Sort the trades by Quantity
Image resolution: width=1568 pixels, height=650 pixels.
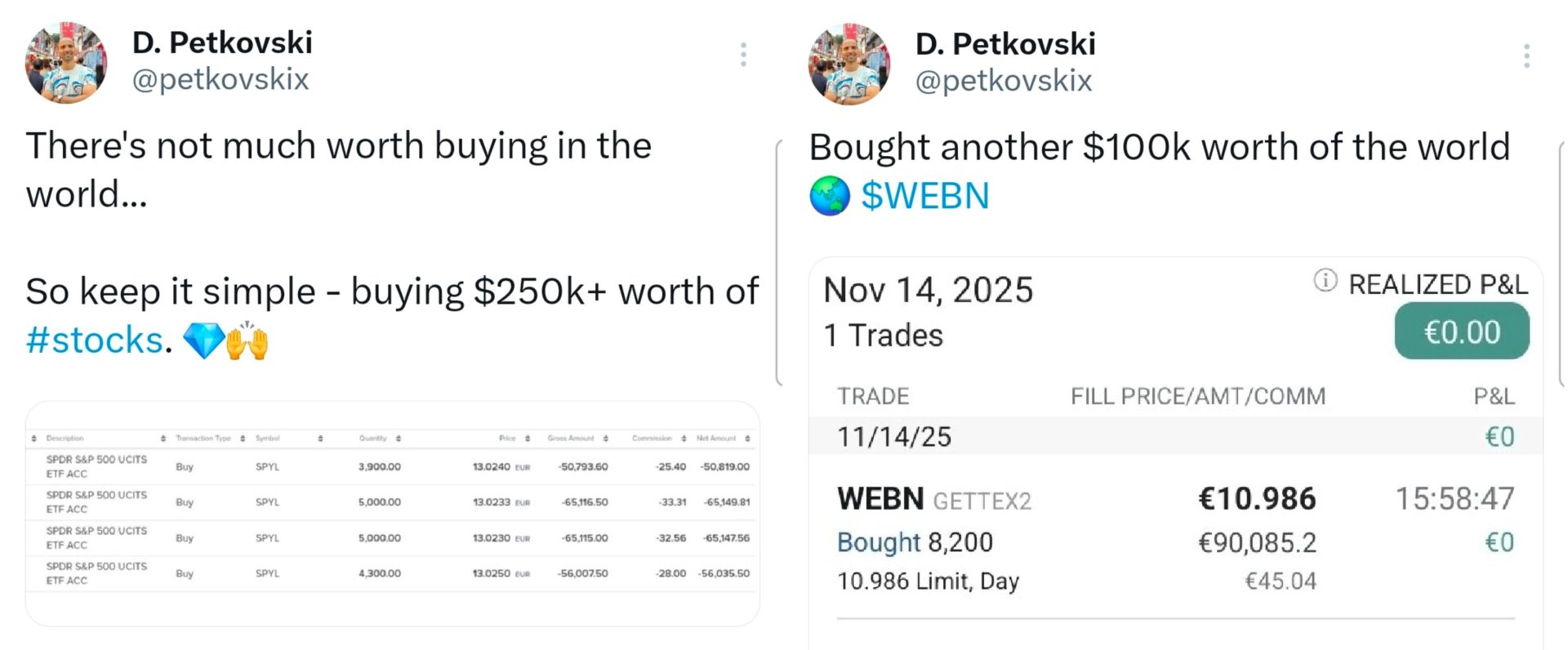pos(398,438)
